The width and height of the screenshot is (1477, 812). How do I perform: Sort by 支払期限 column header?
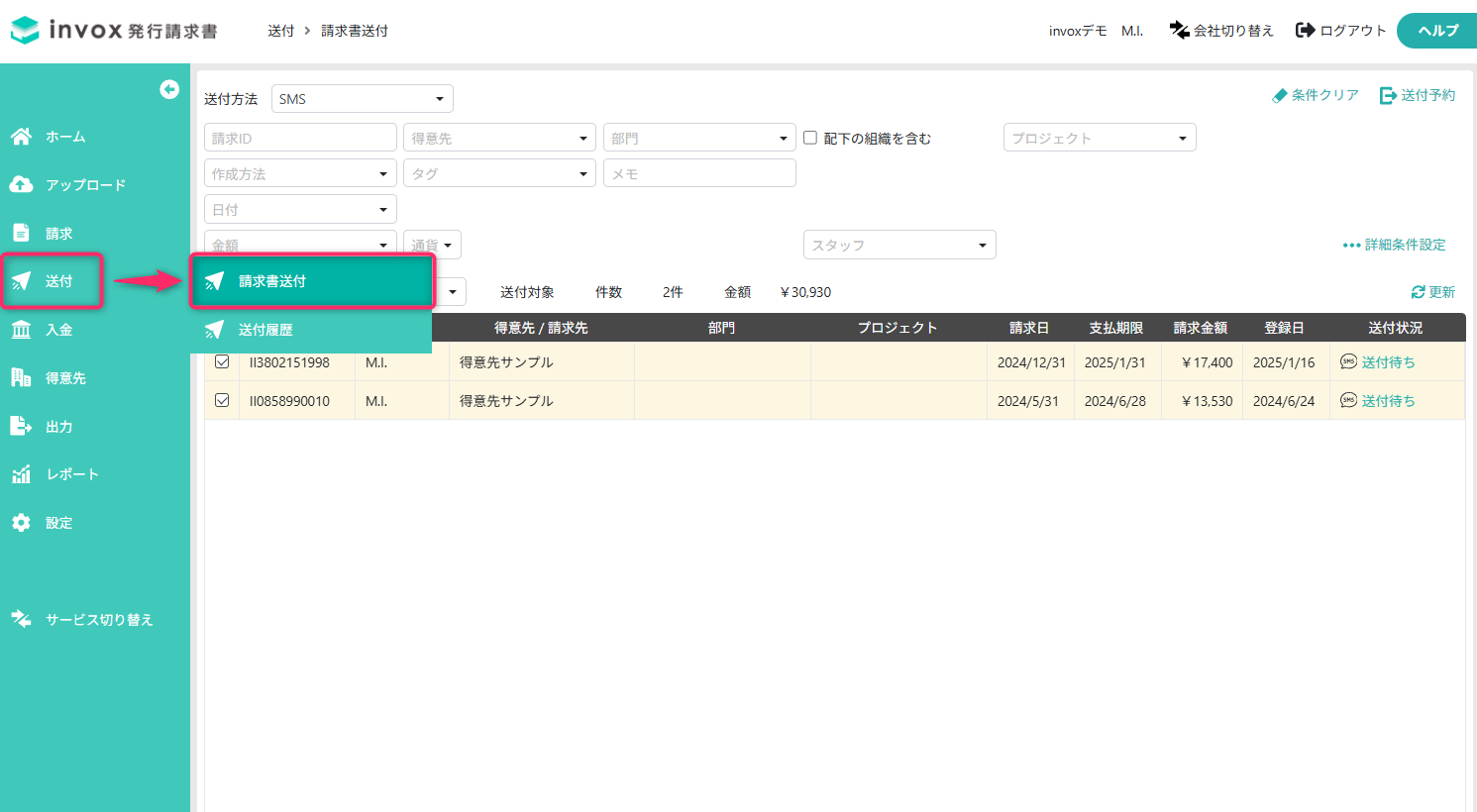pos(1116,328)
